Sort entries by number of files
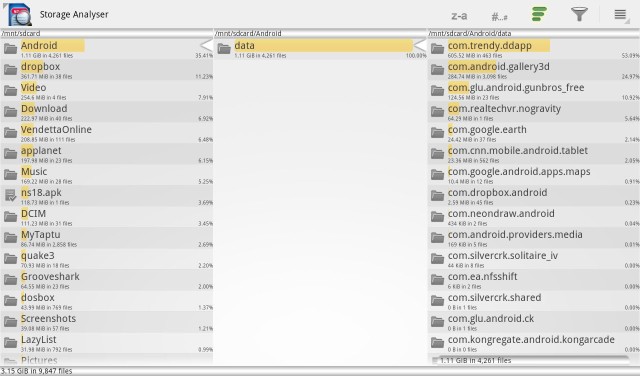The height and width of the screenshot is (376, 640). [499, 17]
